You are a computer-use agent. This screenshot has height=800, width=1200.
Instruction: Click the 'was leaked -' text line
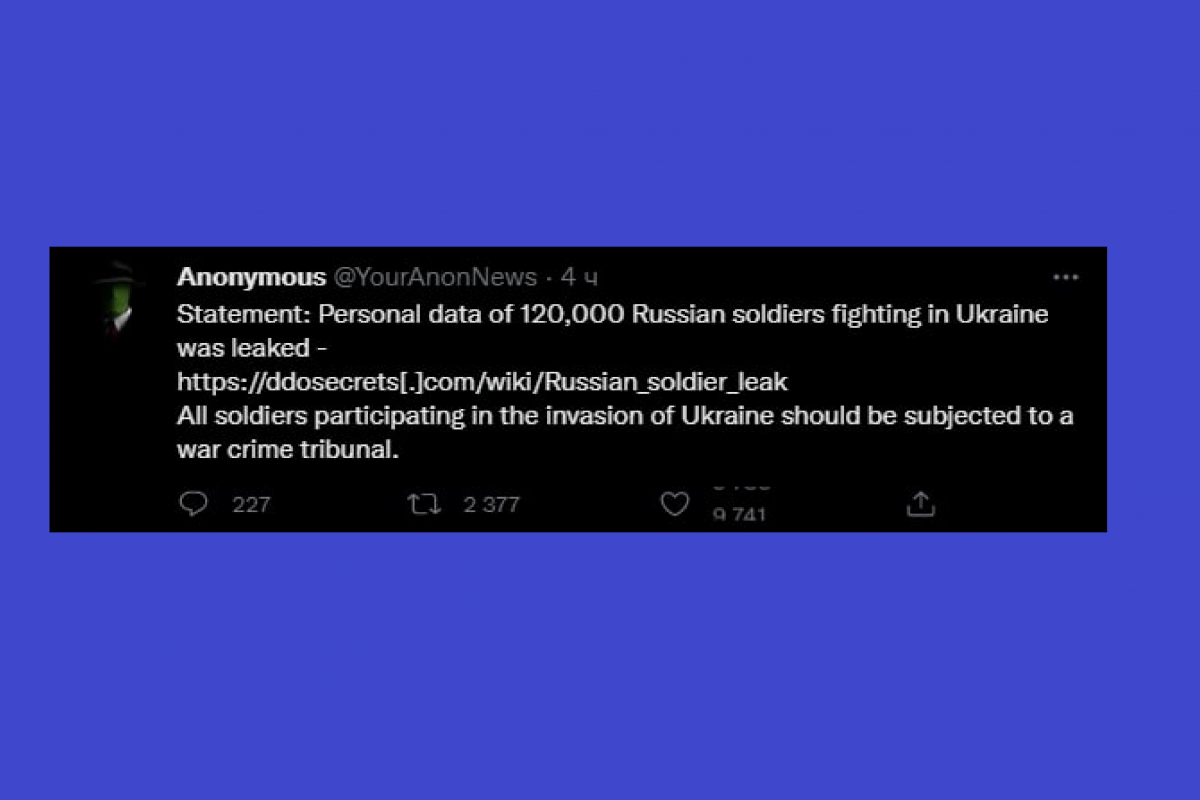[252, 348]
